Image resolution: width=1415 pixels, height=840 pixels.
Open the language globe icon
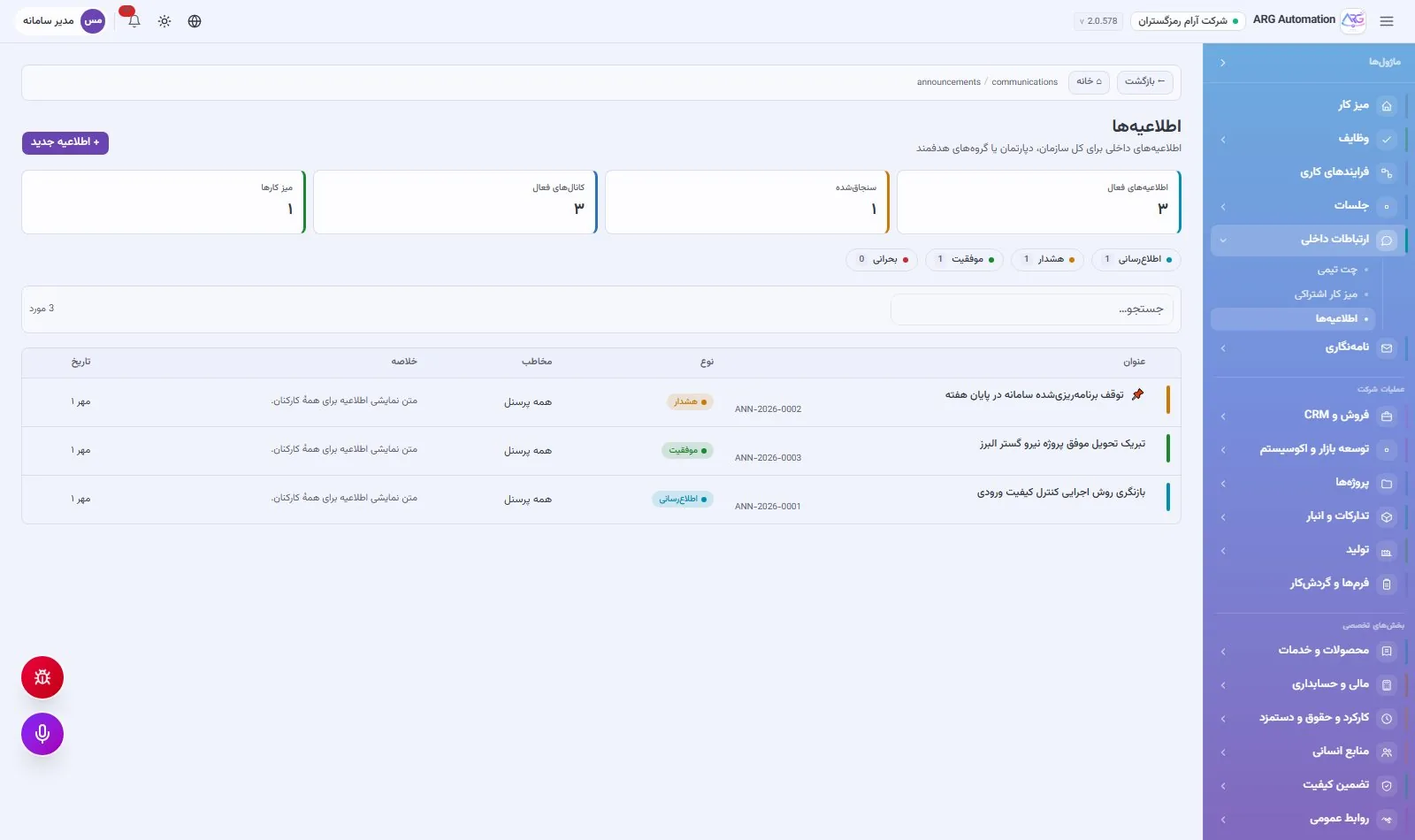tap(195, 21)
